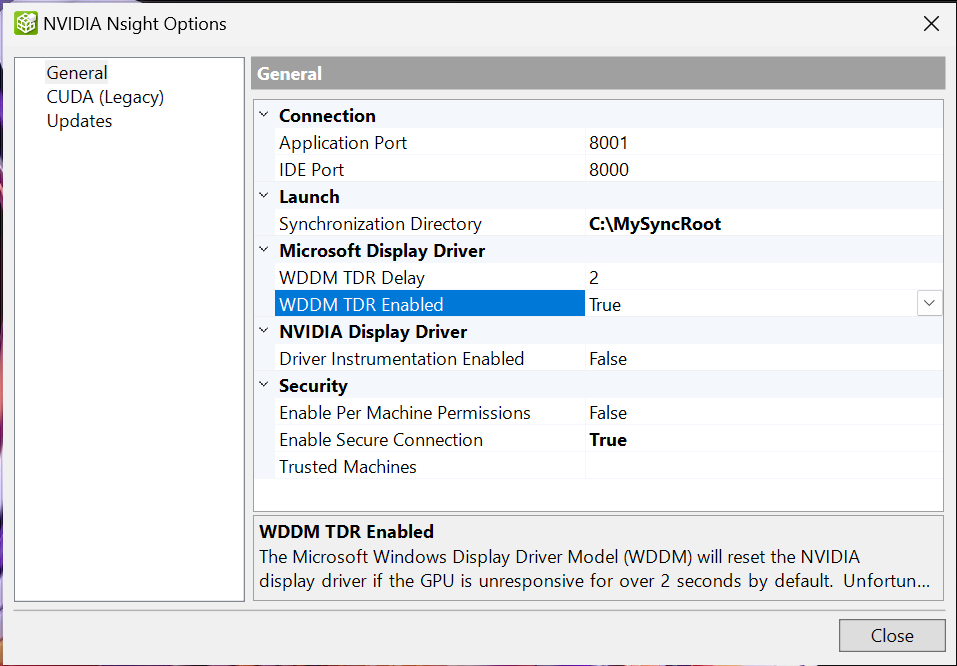Click the Close button
This screenshot has width=957, height=666.
coord(892,635)
